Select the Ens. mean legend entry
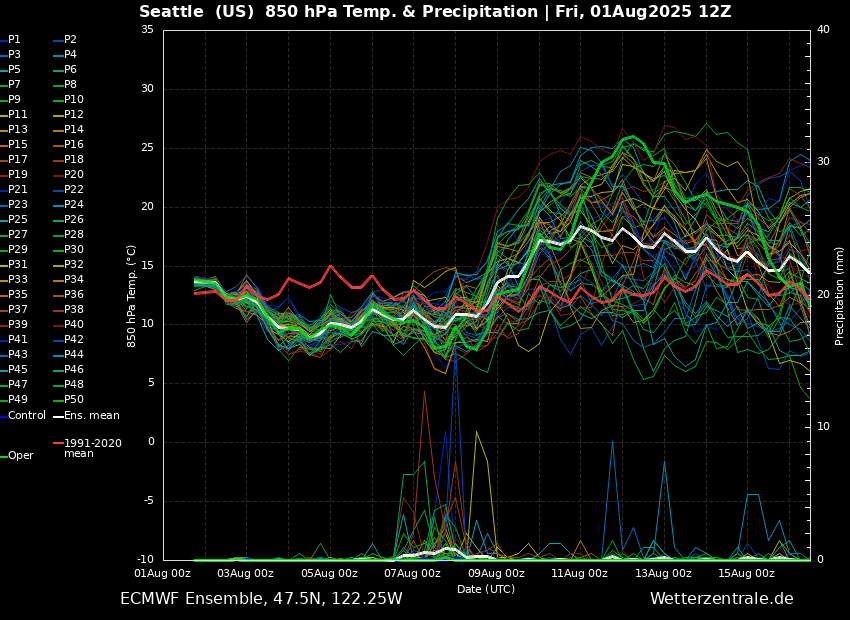850x620 pixels. click(x=92, y=415)
